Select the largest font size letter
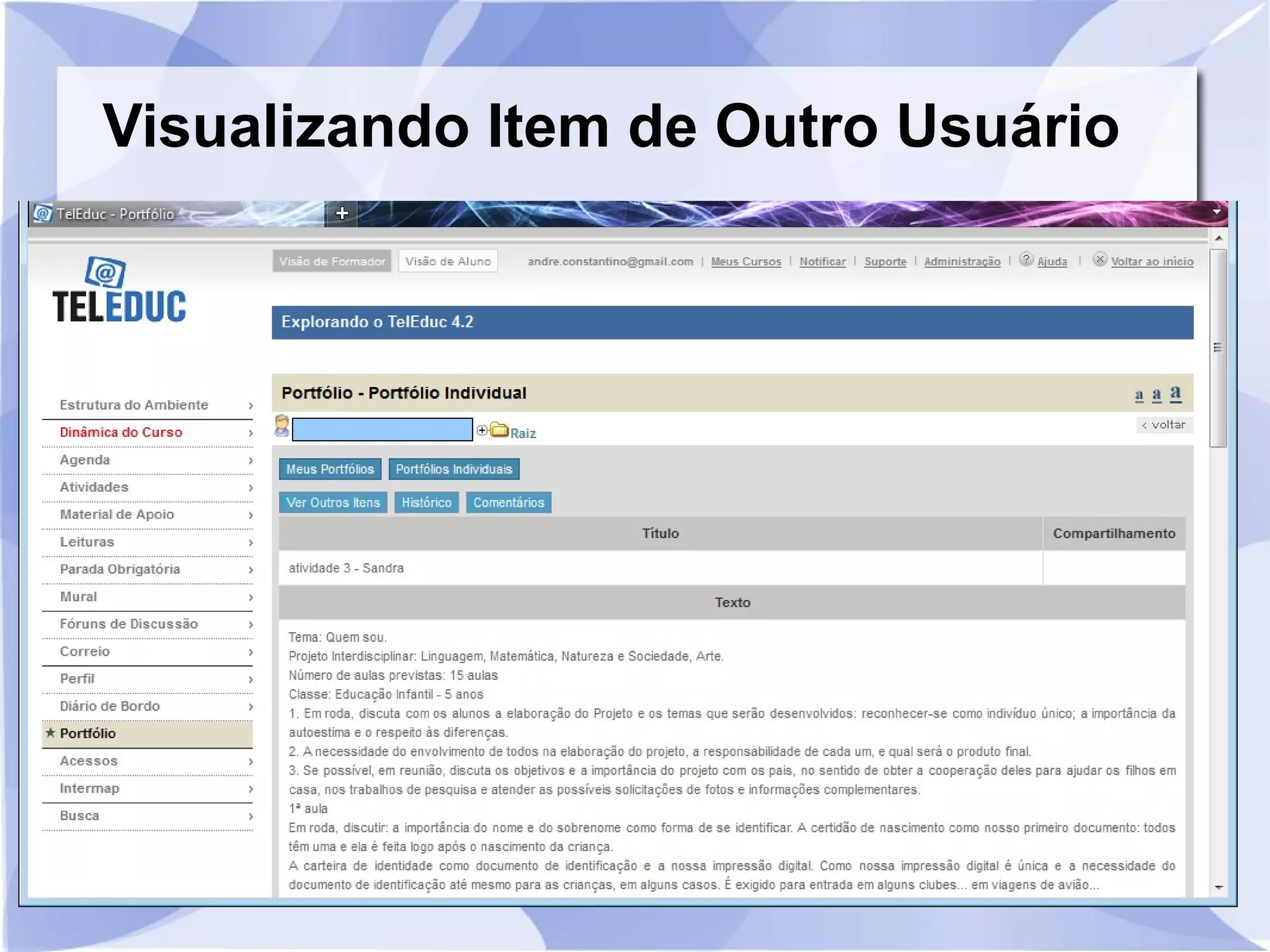1270x952 pixels. point(1176,393)
